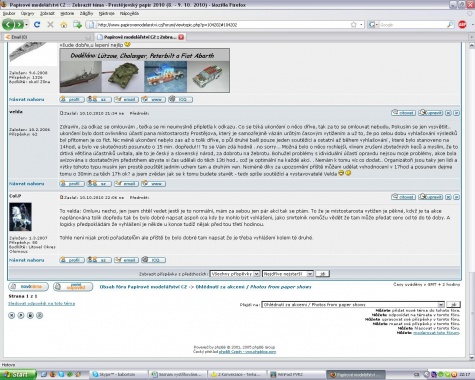Open the Záložky menu
475x380 pixels.
pyautogui.click(x=86, y=14)
